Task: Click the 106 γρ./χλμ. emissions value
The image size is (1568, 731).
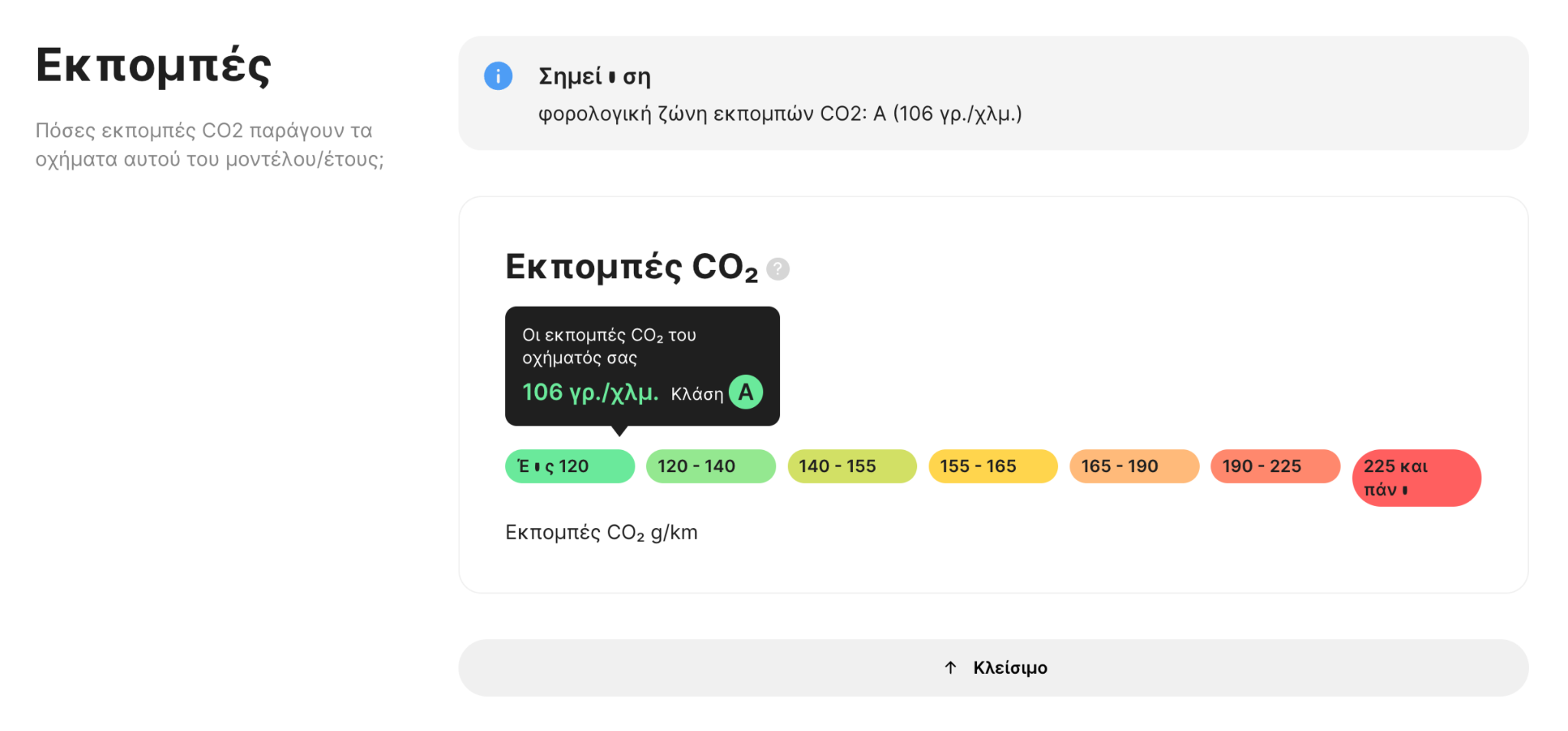Action: click(590, 393)
